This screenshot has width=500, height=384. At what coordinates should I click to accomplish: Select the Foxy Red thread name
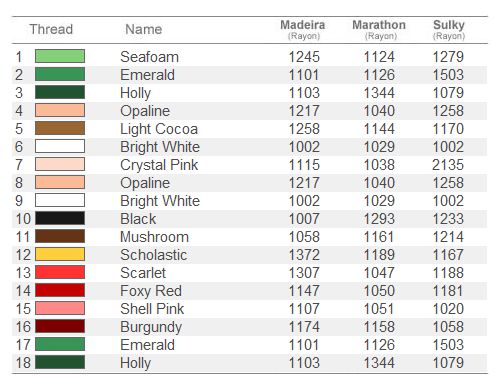coord(151,291)
